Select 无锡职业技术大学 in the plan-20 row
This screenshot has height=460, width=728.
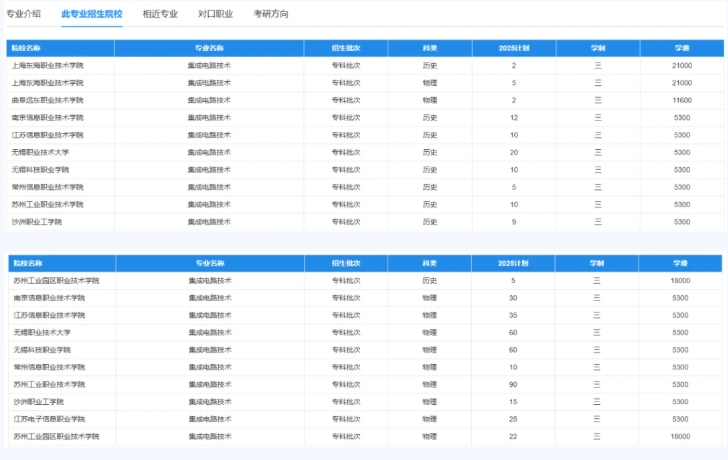click(x=40, y=152)
